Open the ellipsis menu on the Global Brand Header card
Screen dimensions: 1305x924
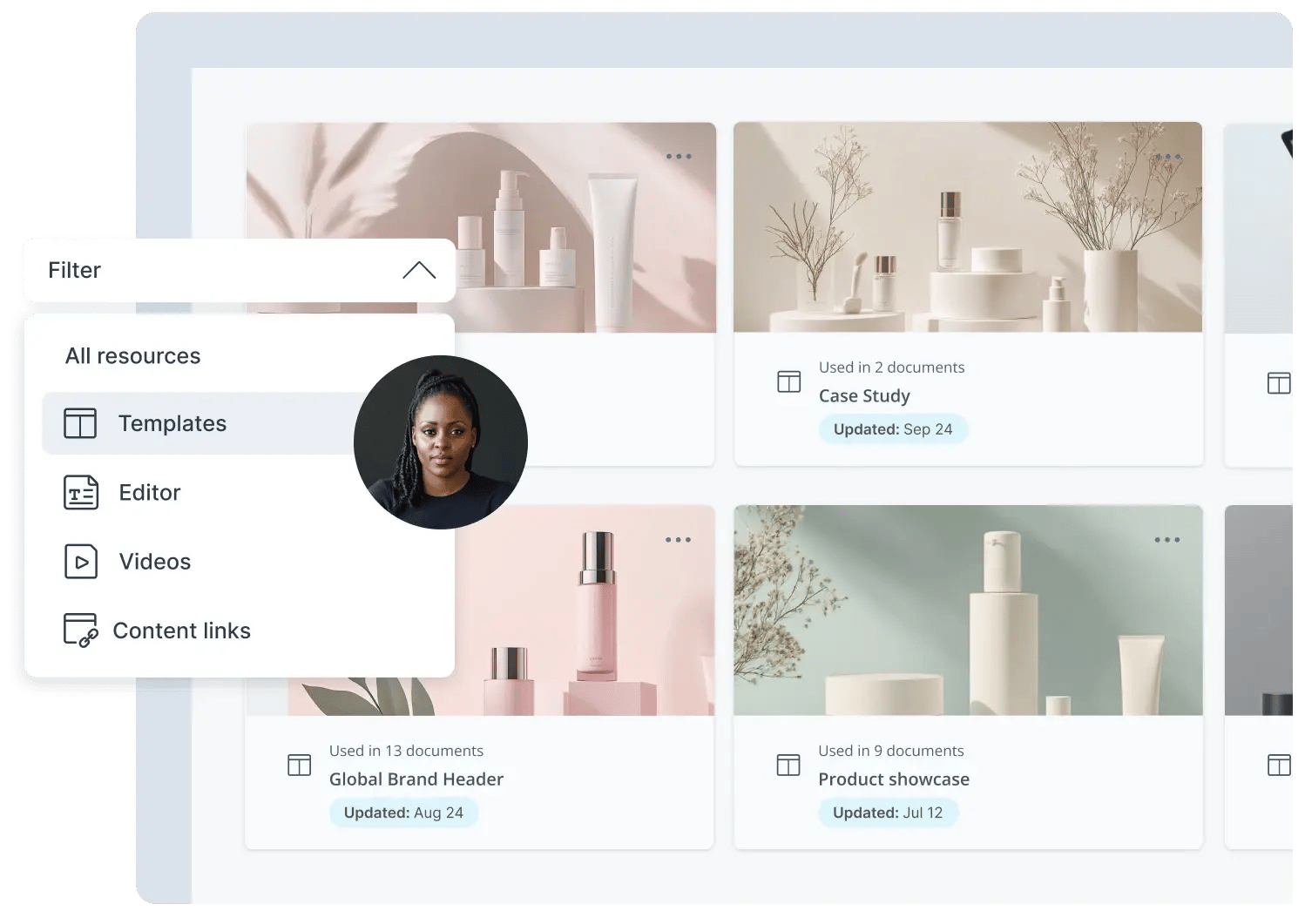[679, 539]
